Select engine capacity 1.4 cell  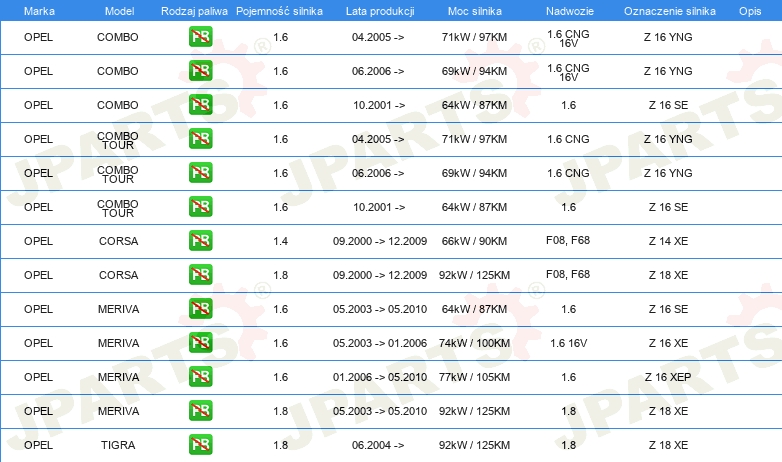point(281,241)
